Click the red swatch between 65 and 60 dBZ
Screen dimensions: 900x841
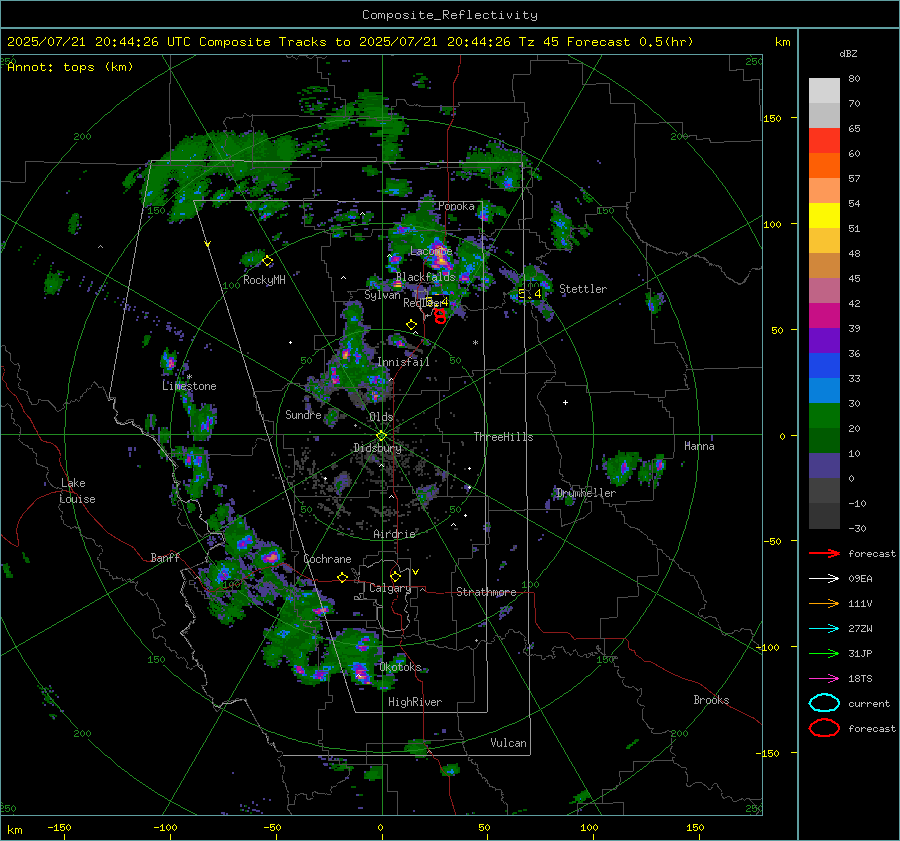point(824,141)
